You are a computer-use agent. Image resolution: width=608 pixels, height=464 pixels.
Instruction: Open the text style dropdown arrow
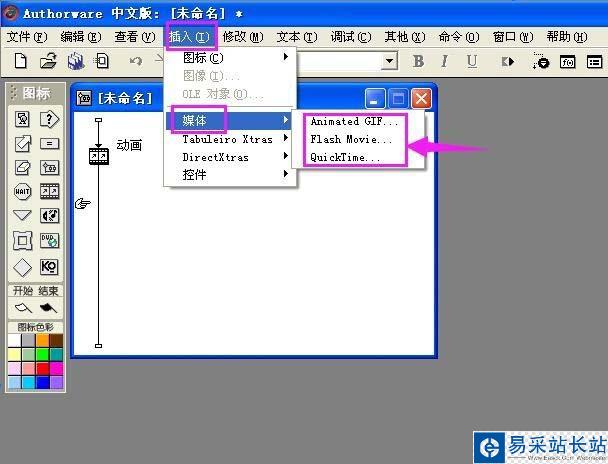[x=390, y=61]
